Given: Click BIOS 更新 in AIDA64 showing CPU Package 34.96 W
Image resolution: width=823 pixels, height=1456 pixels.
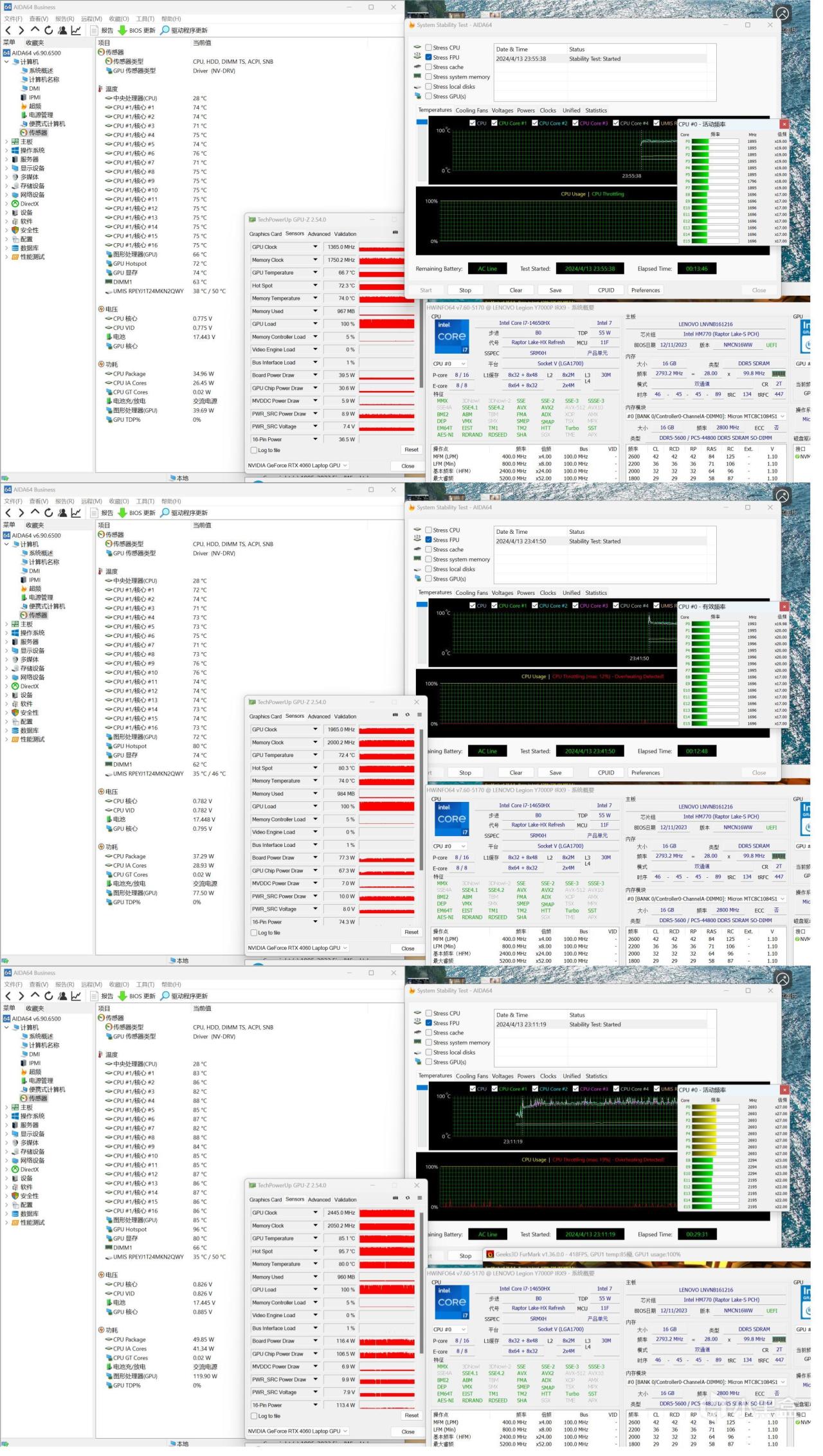Looking at the screenshot, I should tap(137, 30).
